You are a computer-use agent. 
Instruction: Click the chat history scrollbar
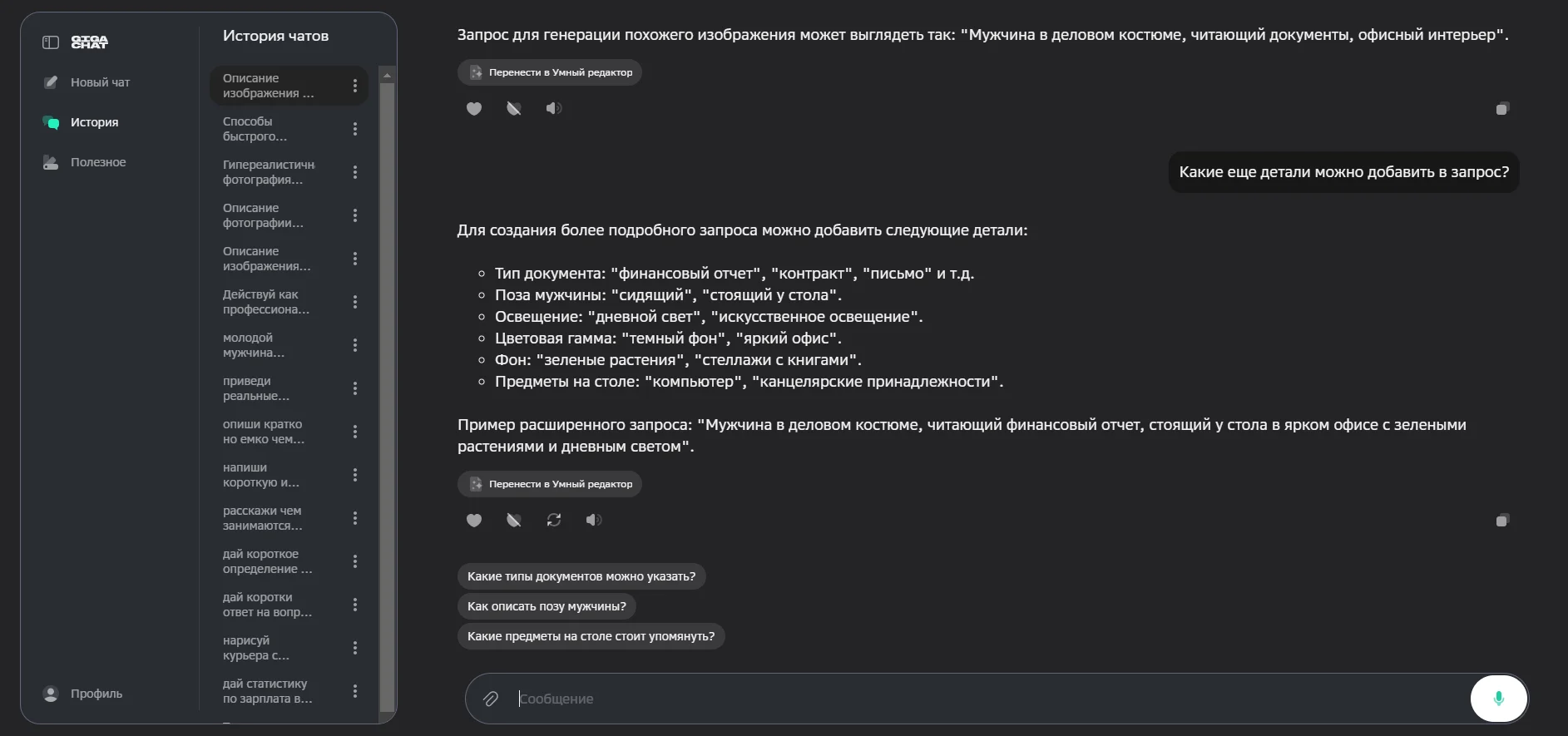387,391
